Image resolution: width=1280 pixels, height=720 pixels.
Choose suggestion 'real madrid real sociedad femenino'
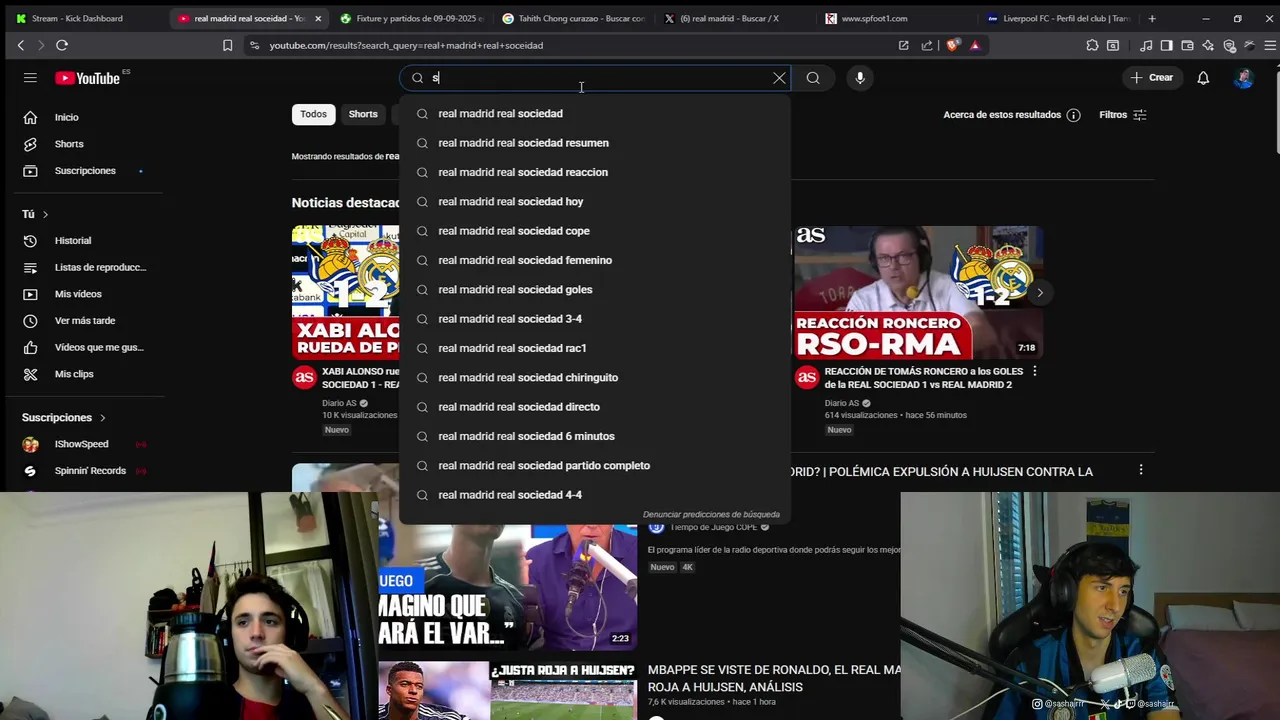pos(595,260)
